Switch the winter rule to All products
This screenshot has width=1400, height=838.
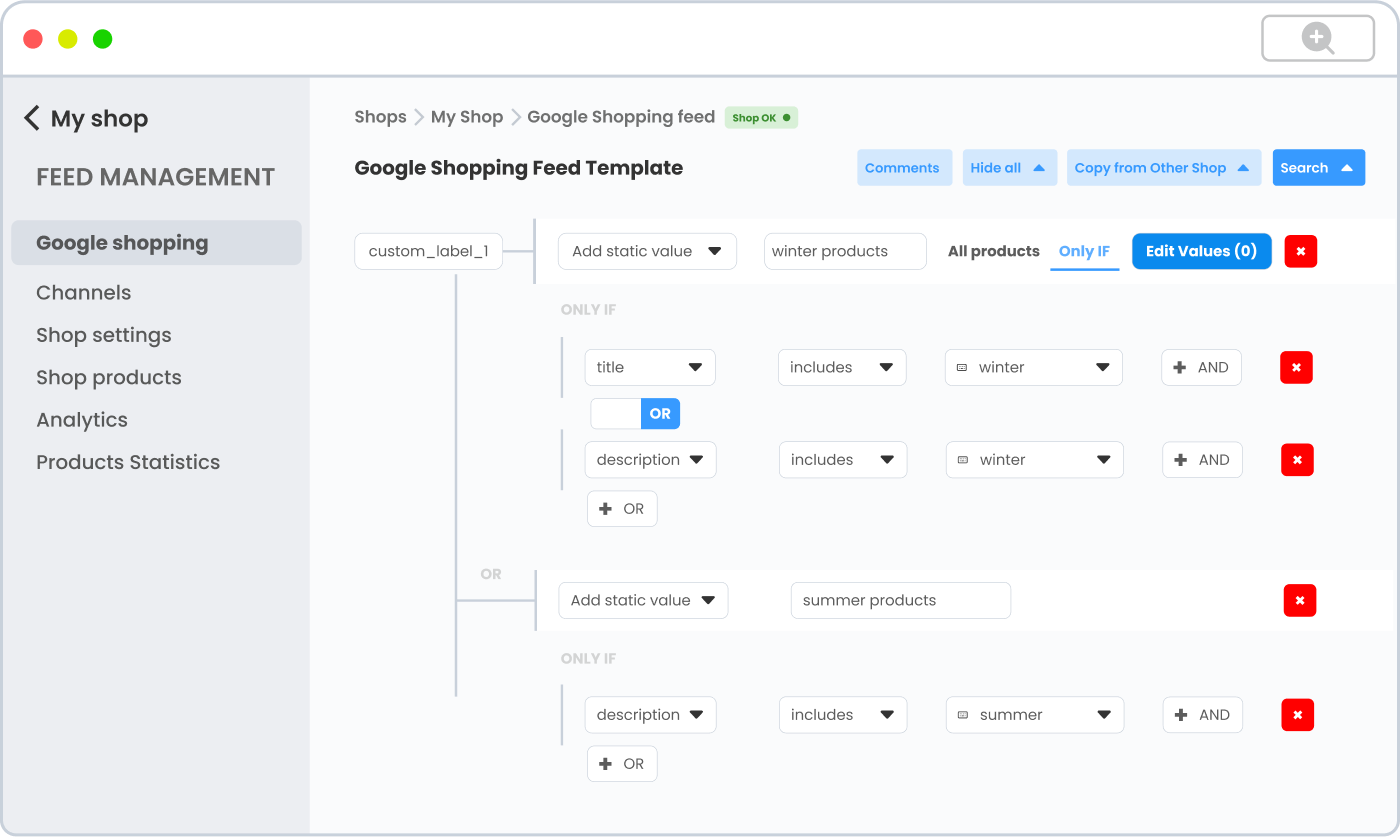993,251
